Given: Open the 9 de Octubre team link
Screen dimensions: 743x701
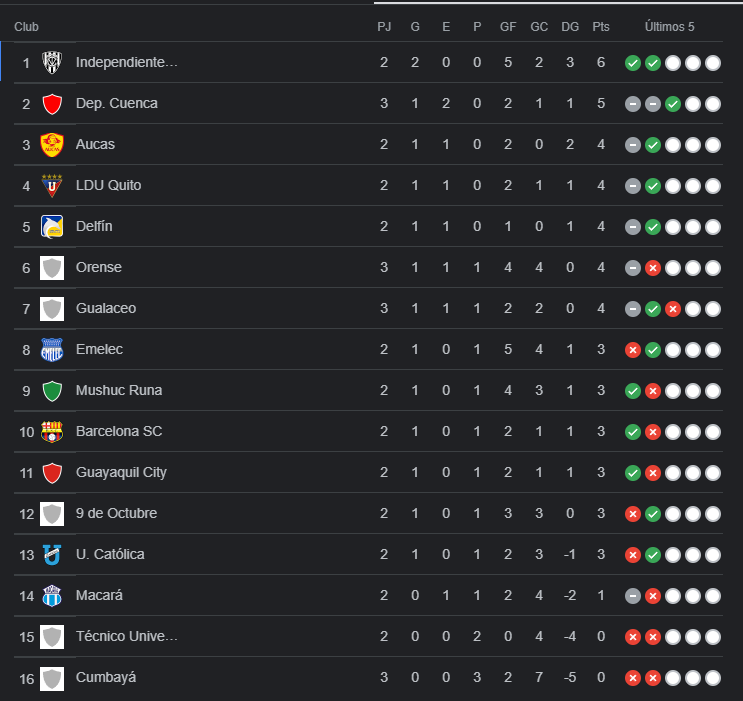Looking at the screenshot, I should click(116, 513).
